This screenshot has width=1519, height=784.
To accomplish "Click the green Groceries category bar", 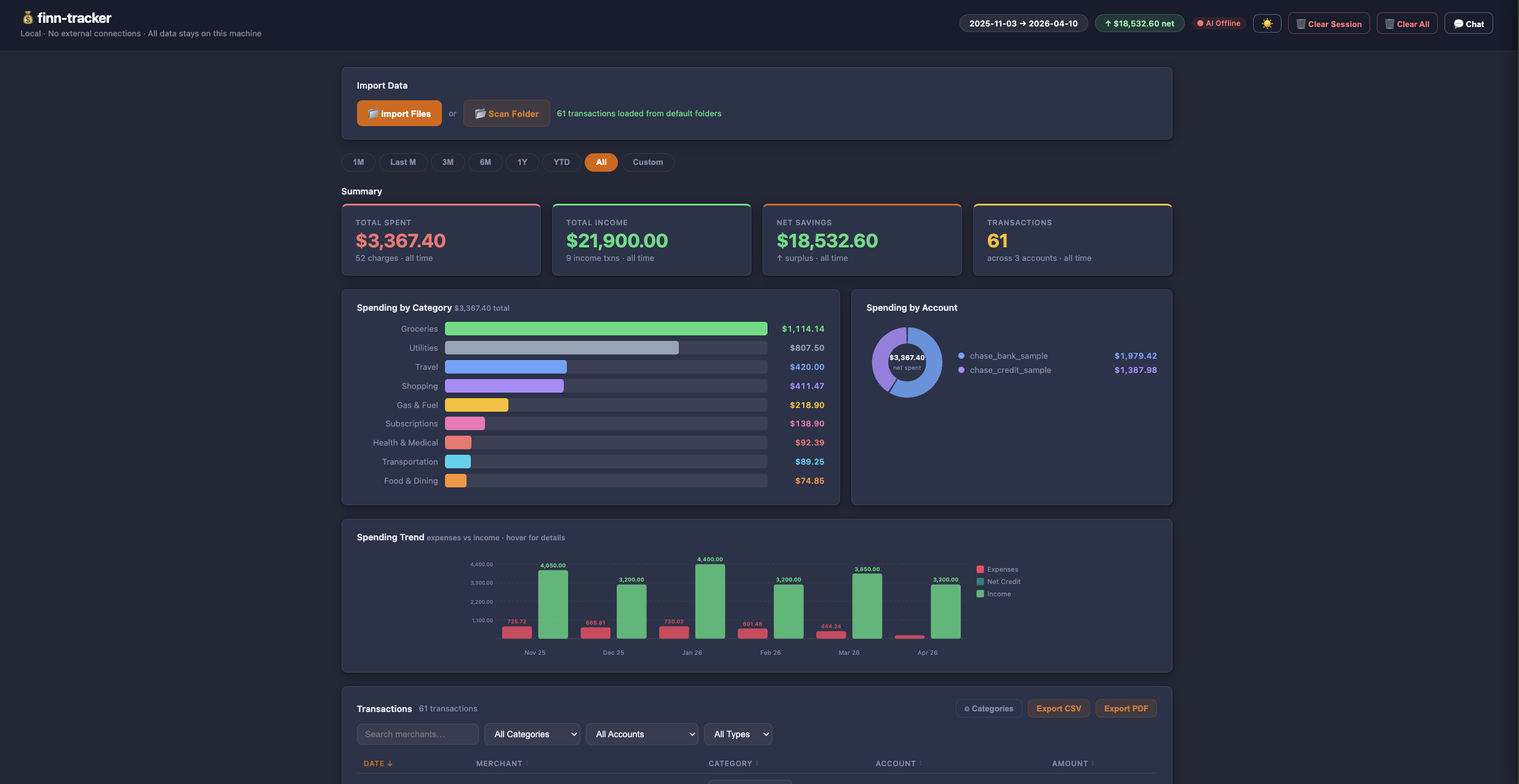I will (x=606, y=329).
